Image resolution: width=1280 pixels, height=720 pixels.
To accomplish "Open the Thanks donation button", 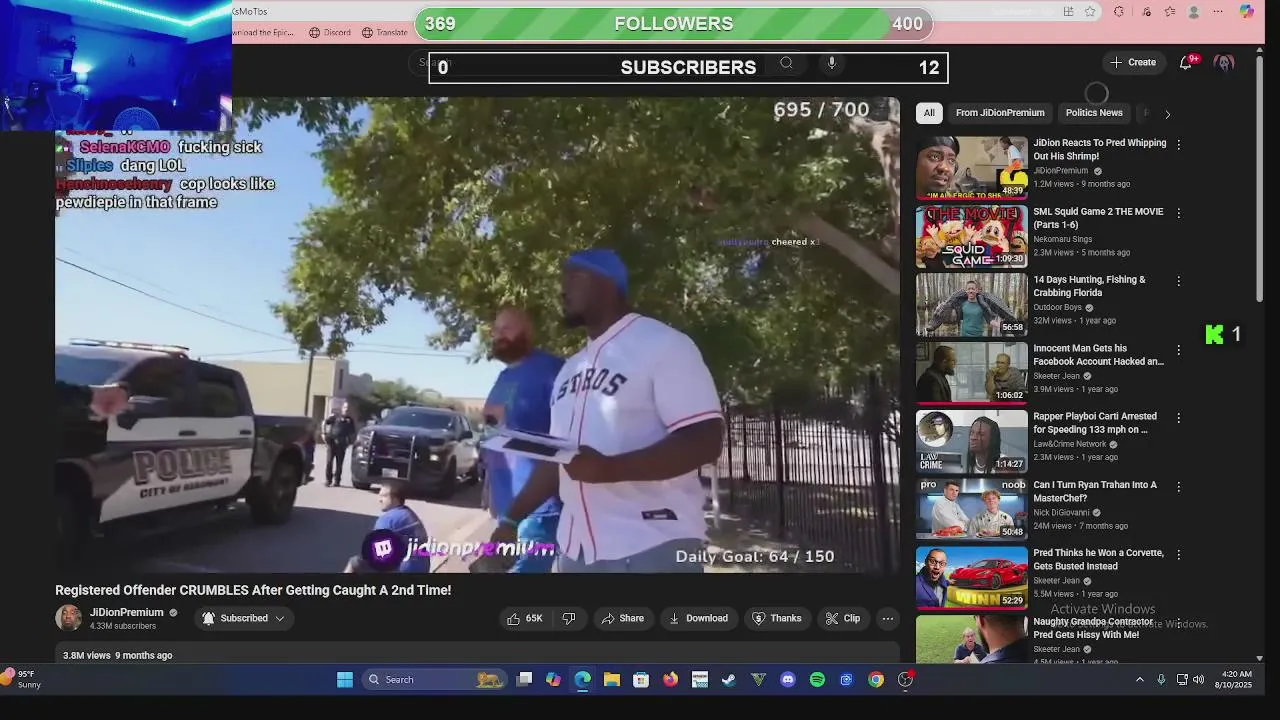I will (776, 618).
